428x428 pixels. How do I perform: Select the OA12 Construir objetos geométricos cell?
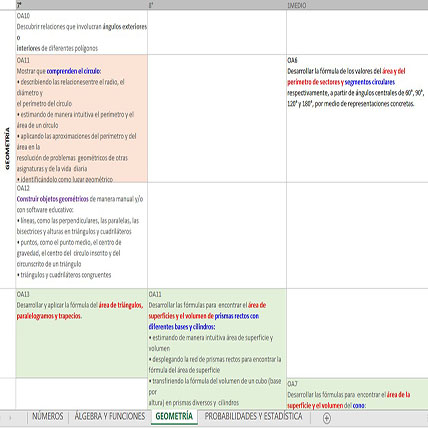pos(82,236)
